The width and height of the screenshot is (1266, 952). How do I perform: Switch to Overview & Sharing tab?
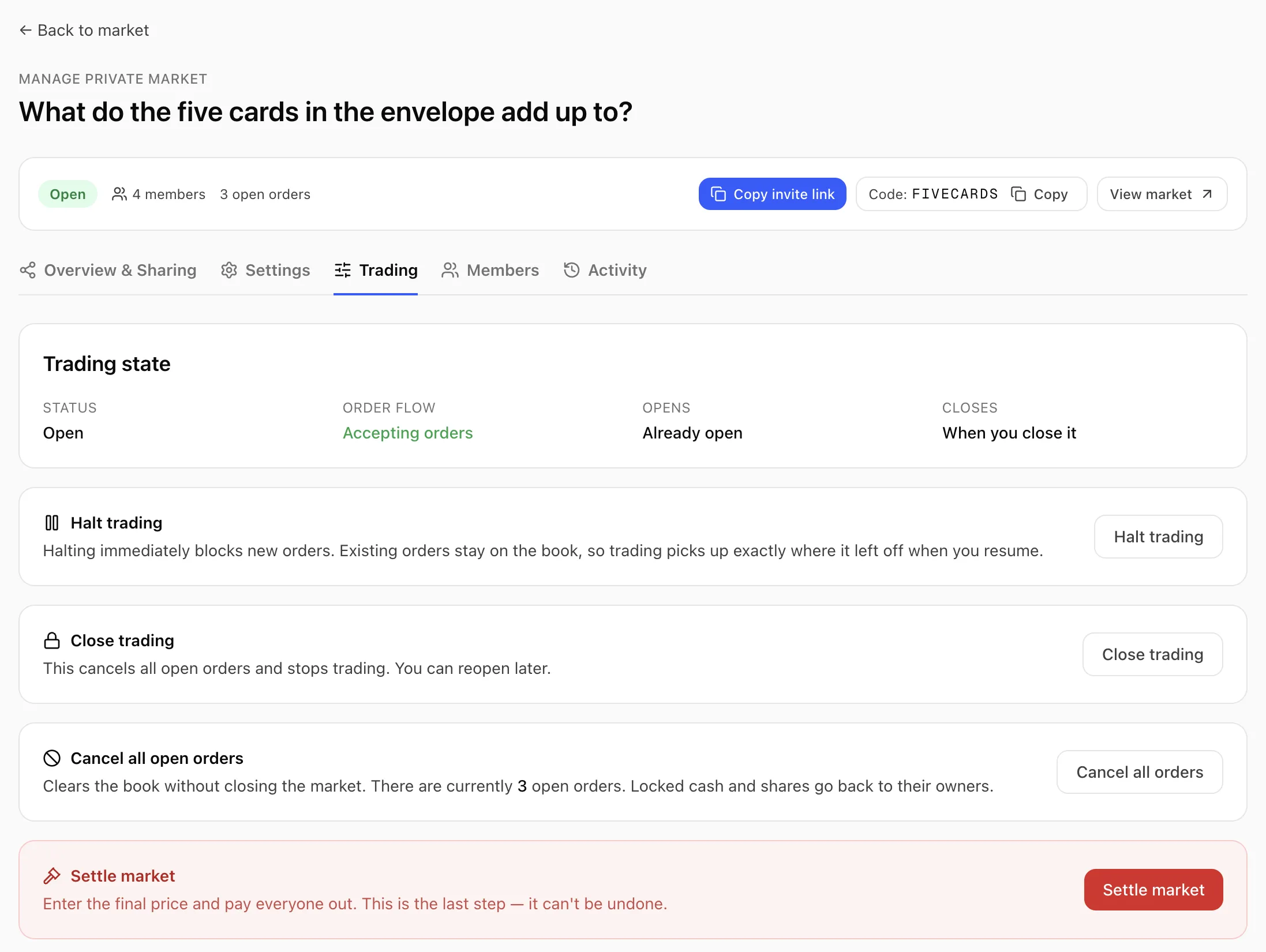pos(108,270)
